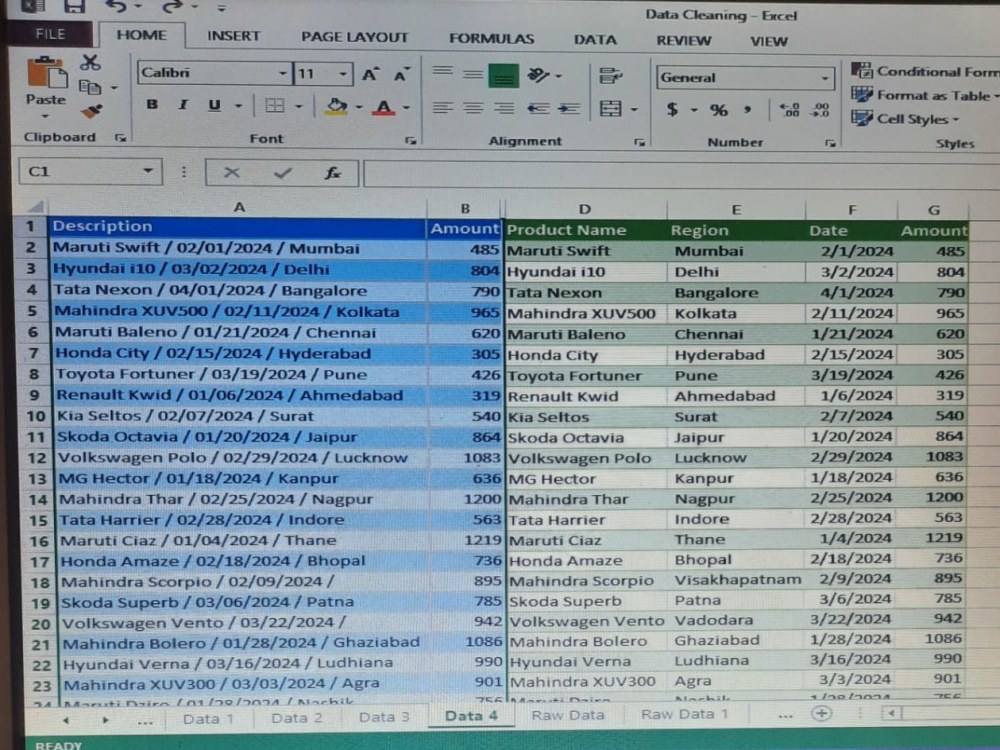Click the Wrap Text icon
Image resolution: width=1000 pixels, height=750 pixels.
pos(610,76)
